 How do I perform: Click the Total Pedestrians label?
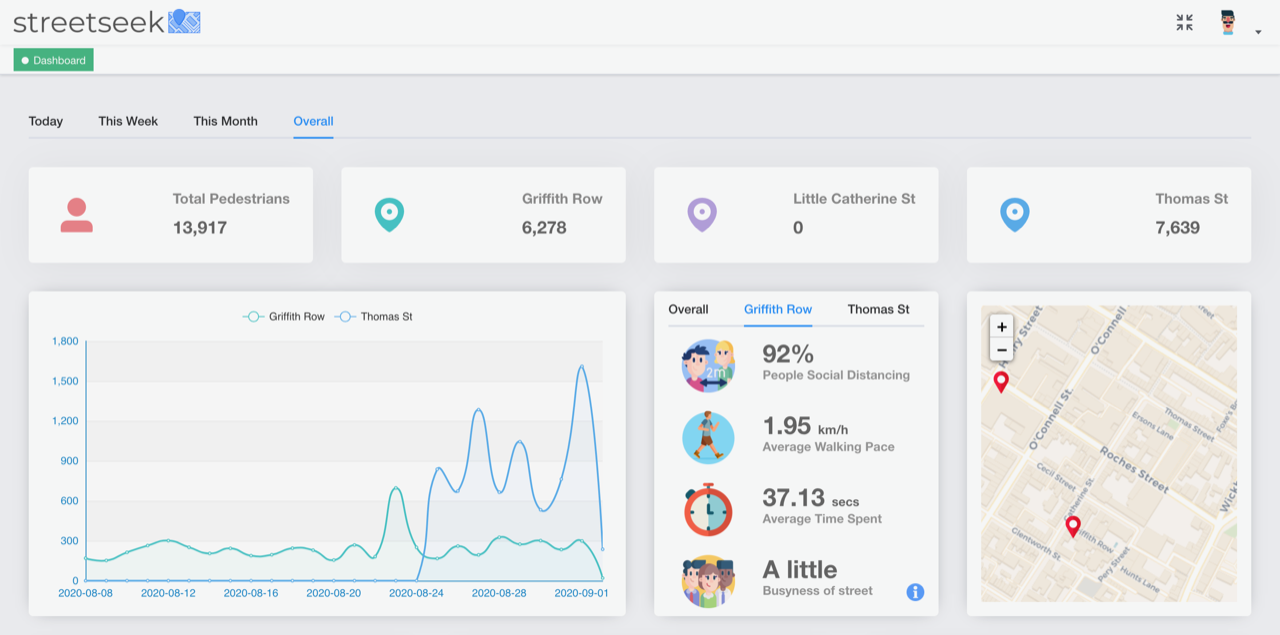[x=231, y=199]
